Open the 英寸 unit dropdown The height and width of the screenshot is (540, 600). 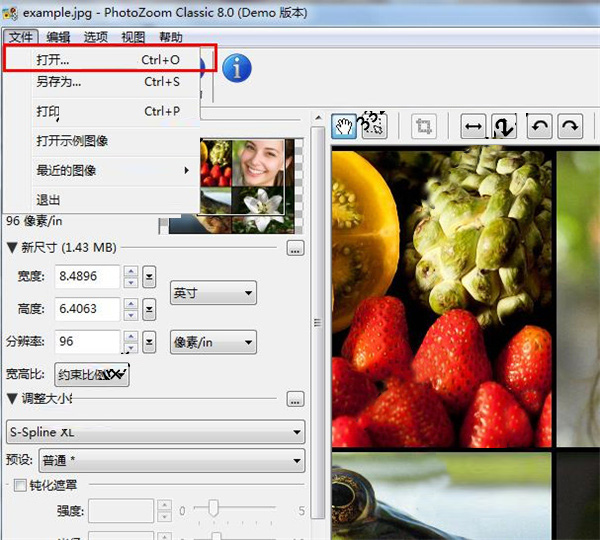[x=213, y=293]
